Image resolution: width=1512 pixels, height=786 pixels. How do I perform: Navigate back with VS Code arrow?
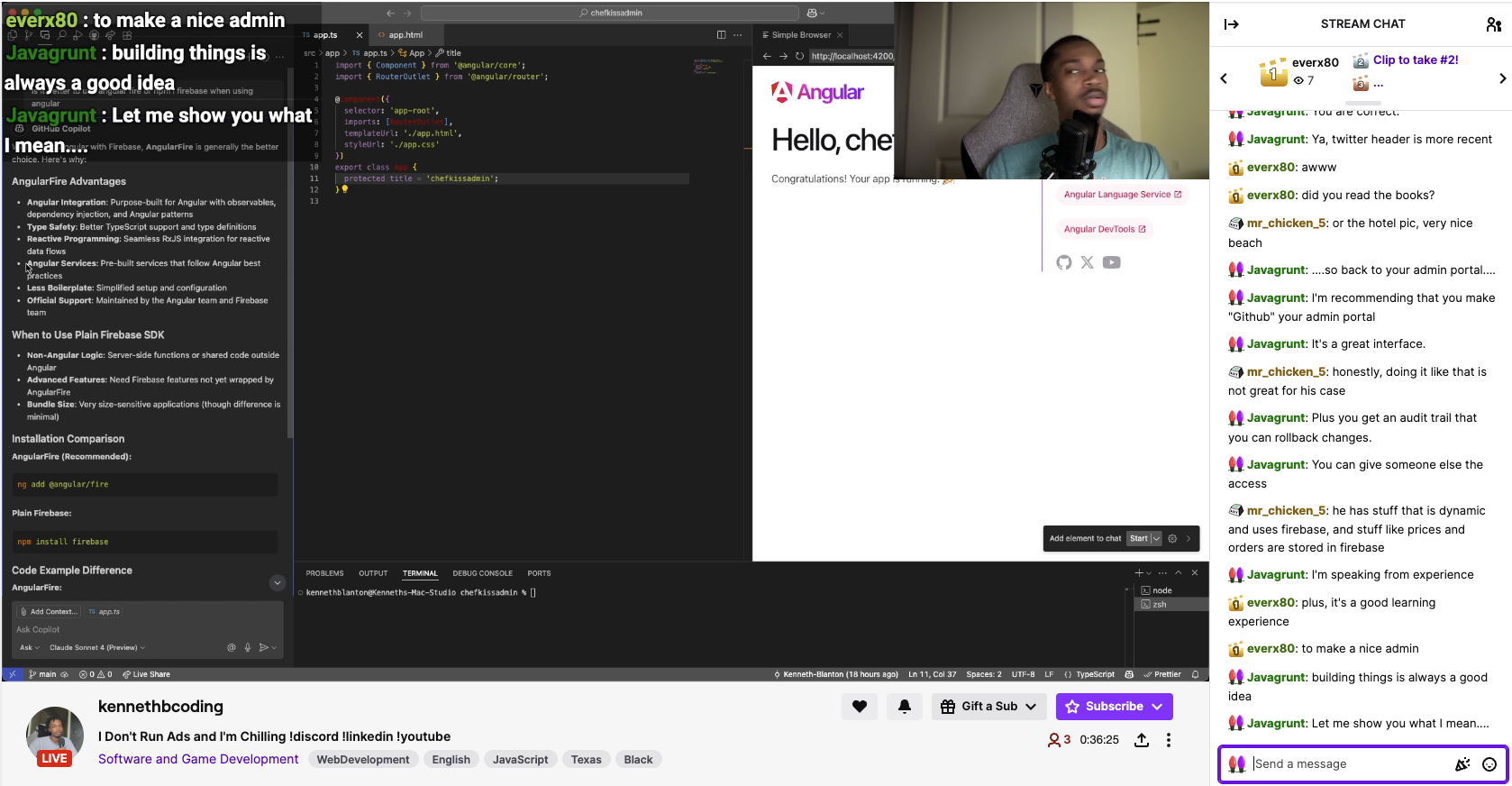click(x=390, y=13)
